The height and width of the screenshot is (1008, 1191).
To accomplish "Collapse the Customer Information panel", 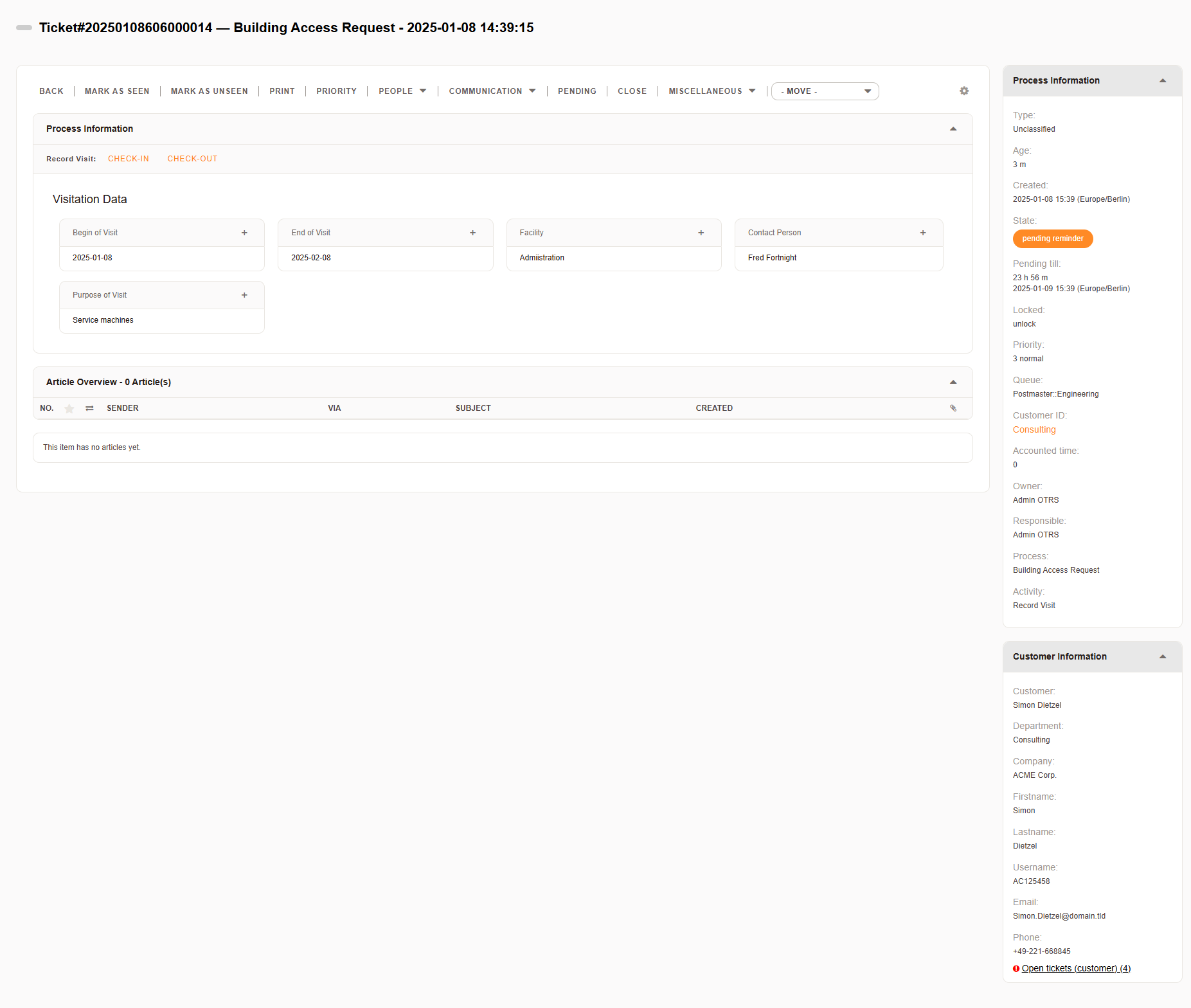I will tap(1162, 657).
